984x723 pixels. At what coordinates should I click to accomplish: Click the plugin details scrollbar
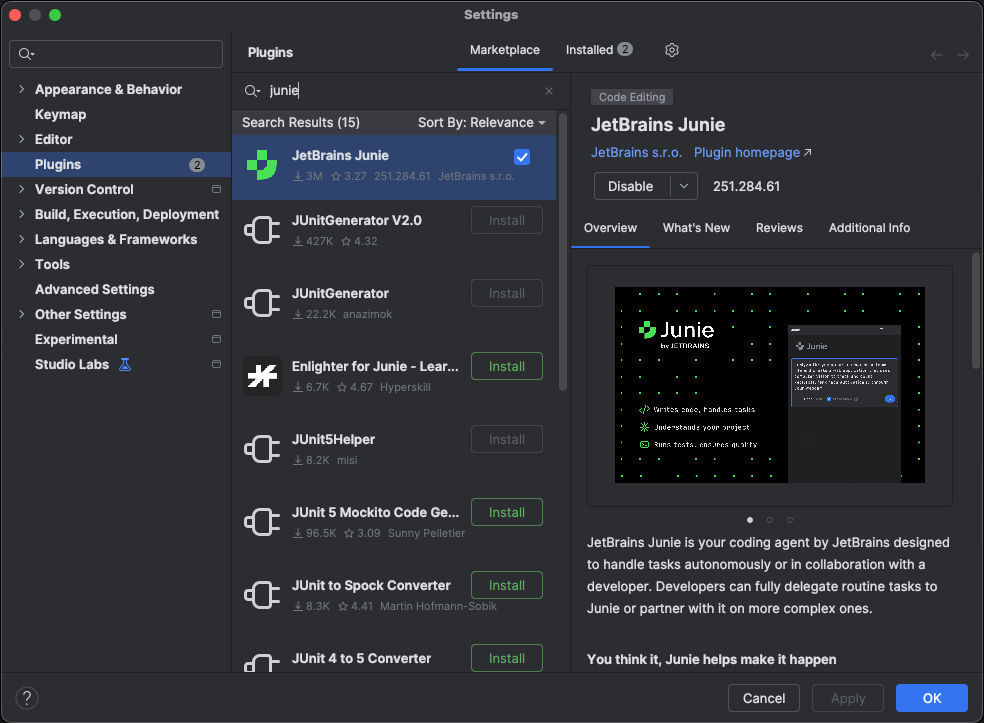(975, 310)
